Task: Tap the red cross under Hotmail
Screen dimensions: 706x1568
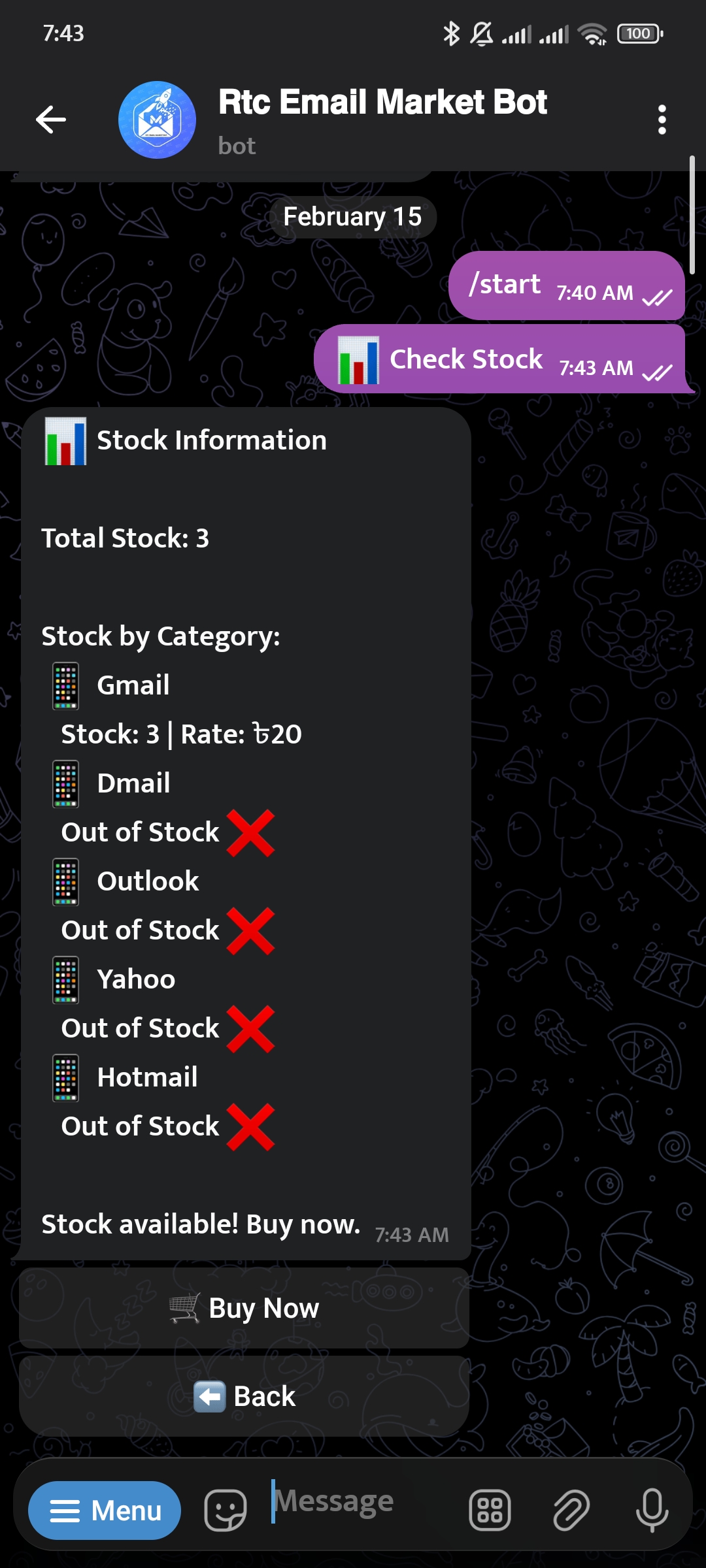Action: (x=250, y=1127)
